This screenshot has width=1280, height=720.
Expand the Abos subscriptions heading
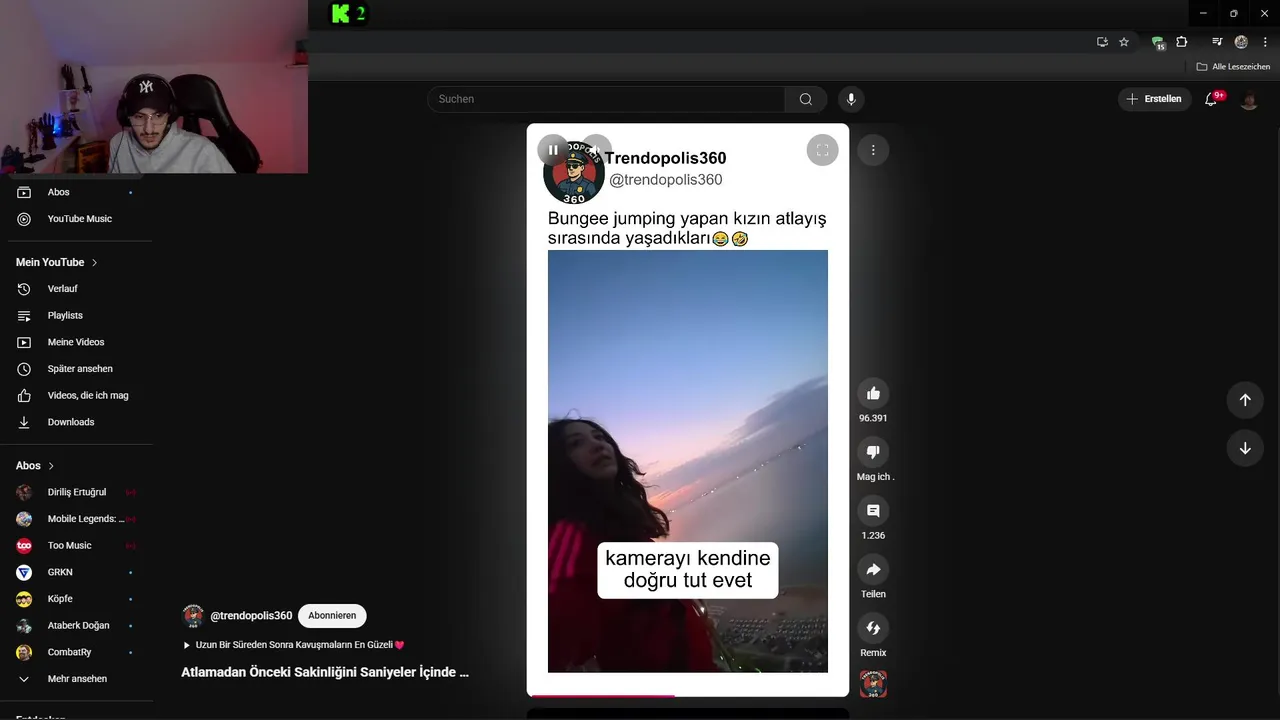point(35,466)
